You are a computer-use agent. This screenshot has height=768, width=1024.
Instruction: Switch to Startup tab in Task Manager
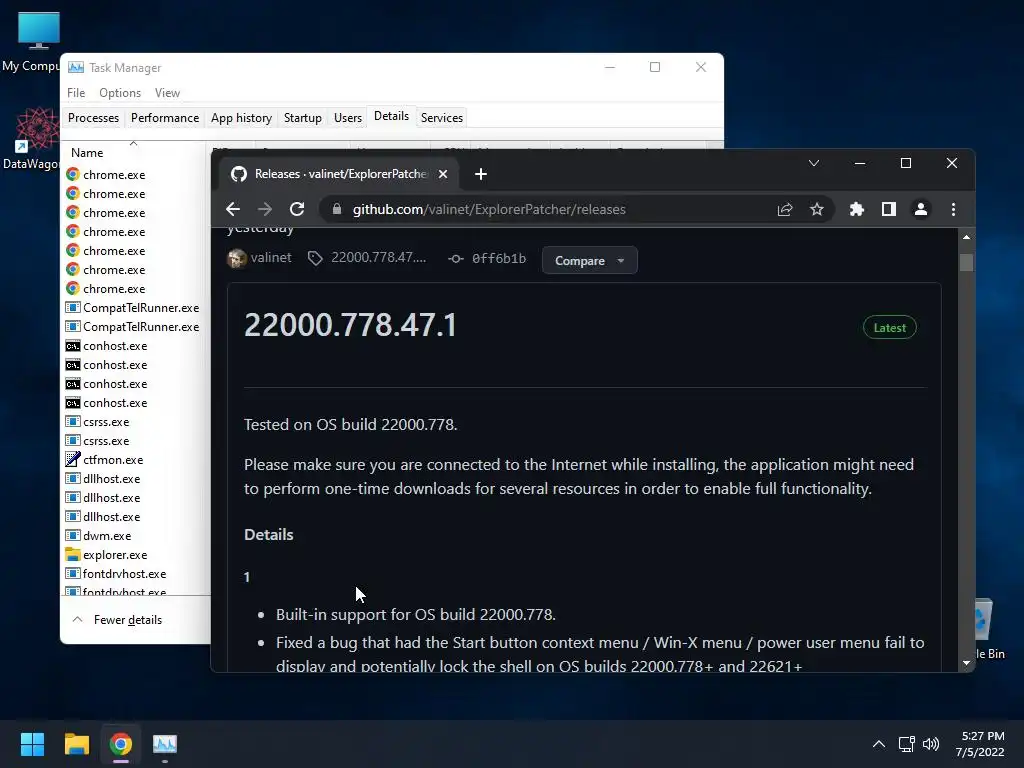click(x=302, y=118)
